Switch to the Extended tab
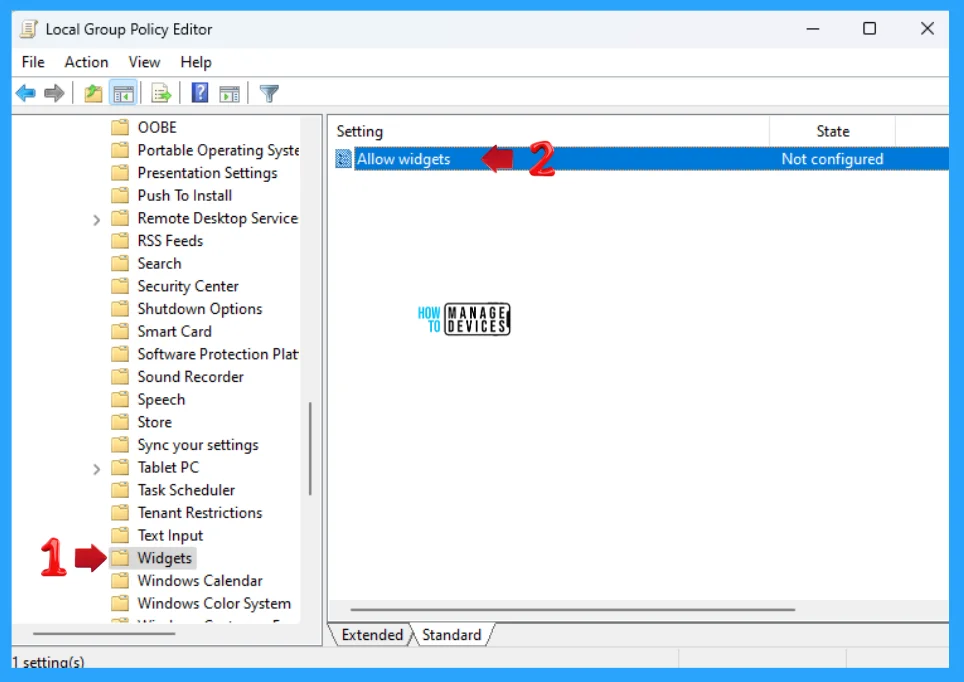This screenshot has width=964, height=682. pyautogui.click(x=372, y=635)
